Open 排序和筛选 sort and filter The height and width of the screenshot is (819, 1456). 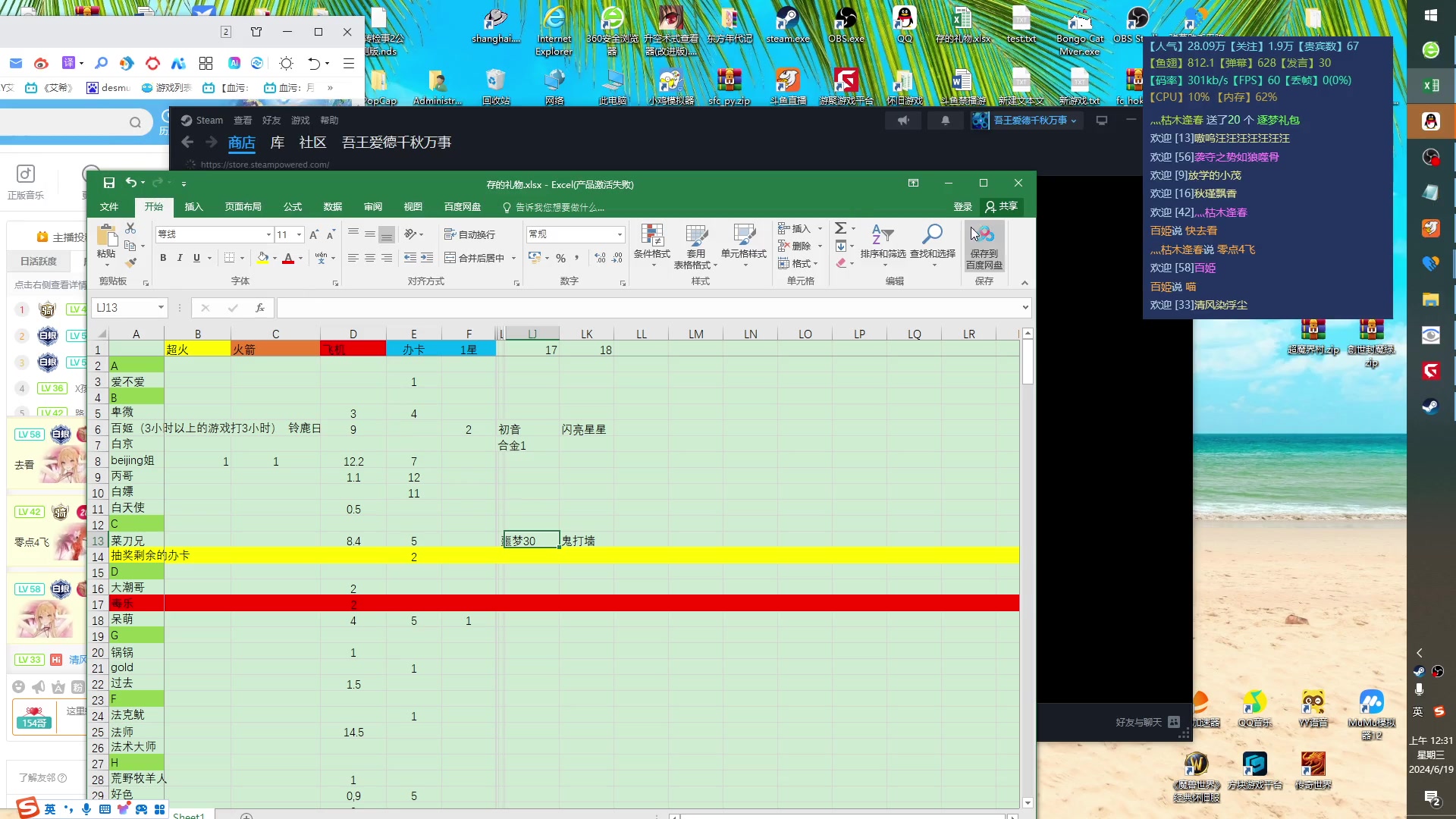(x=883, y=246)
